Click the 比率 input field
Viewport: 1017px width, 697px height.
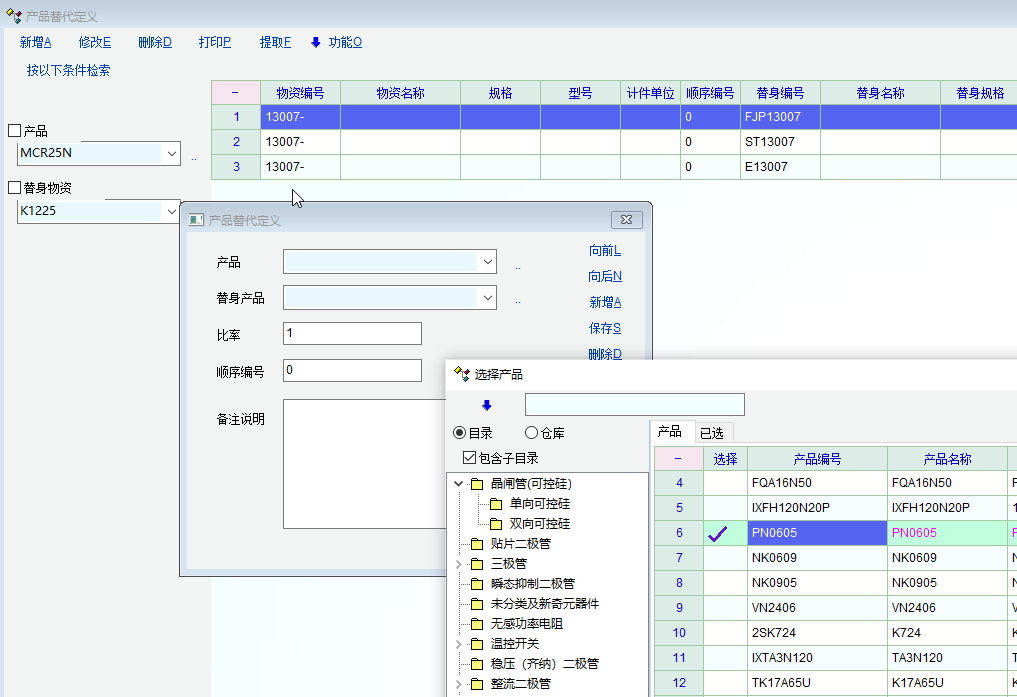(352, 333)
